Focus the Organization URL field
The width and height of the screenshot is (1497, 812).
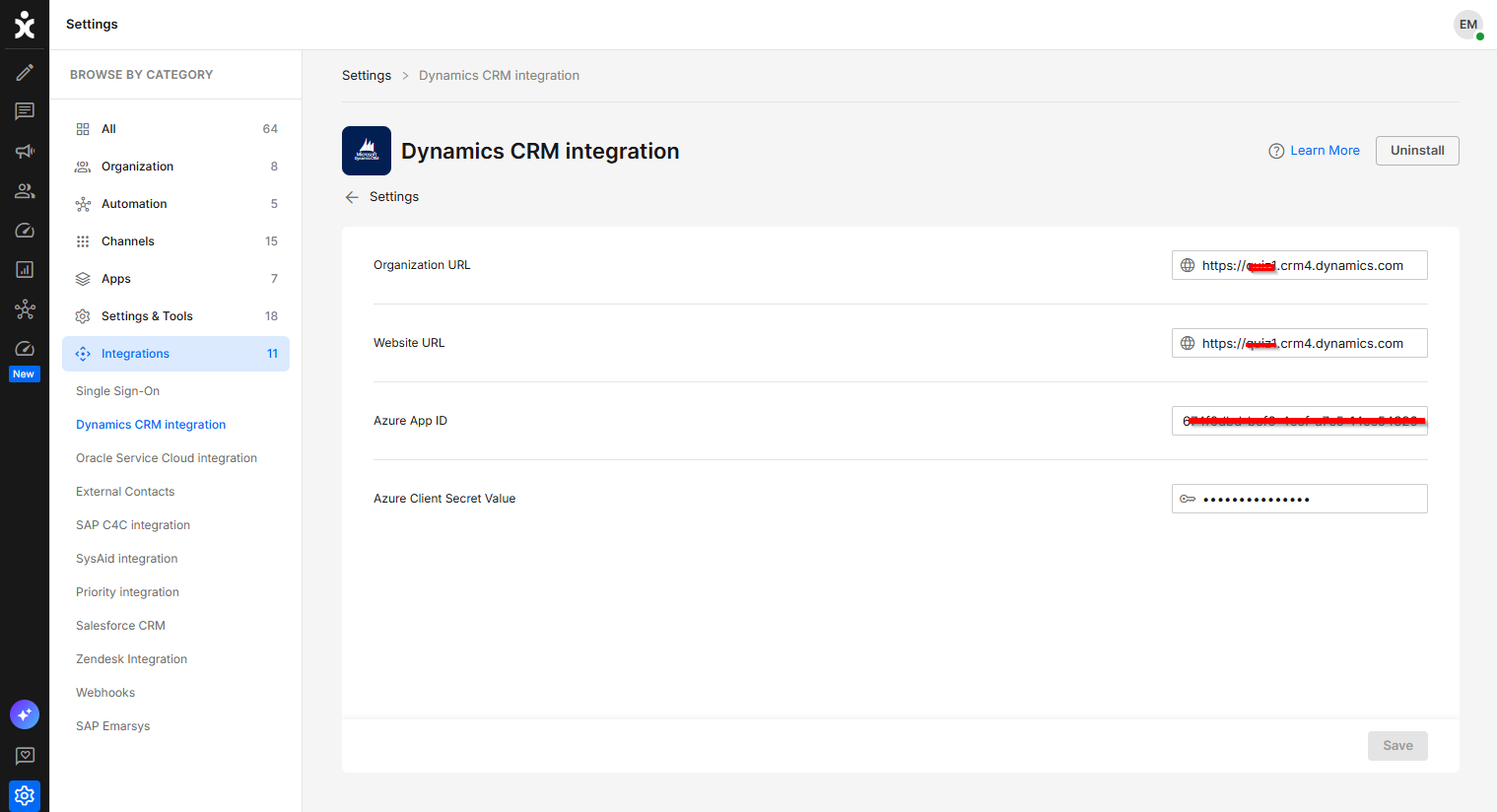[x=1300, y=265]
